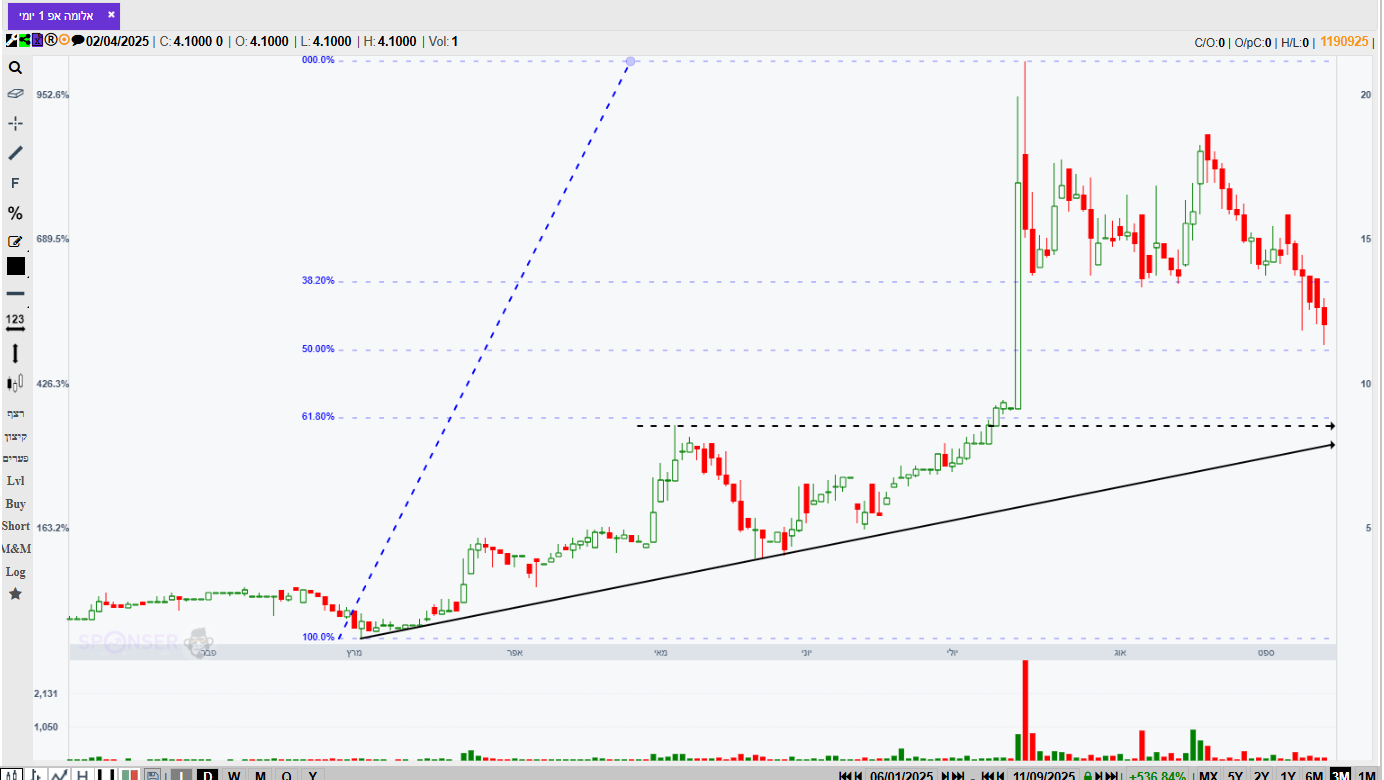Select the 5Y range button
The width and height of the screenshot is (1384, 780).
click(1235, 776)
